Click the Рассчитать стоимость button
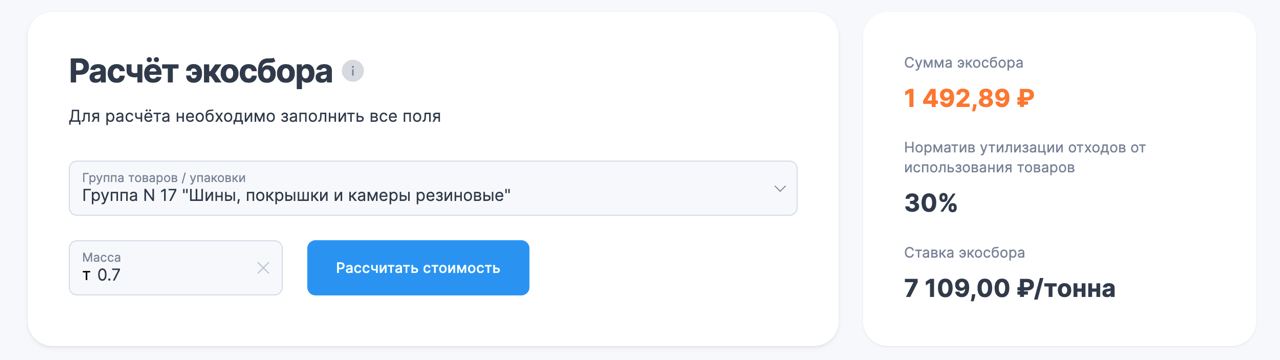1280x360 pixels. tap(418, 268)
